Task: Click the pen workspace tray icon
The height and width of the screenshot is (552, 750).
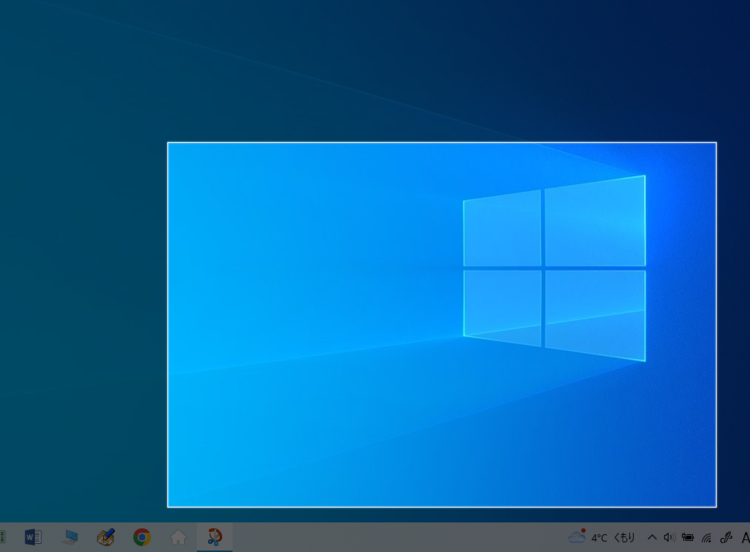Action: coord(726,538)
